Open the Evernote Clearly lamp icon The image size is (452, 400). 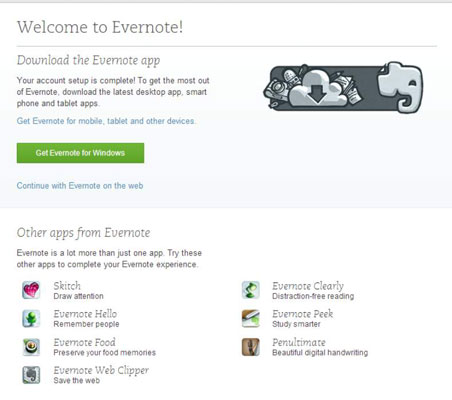[x=251, y=290]
